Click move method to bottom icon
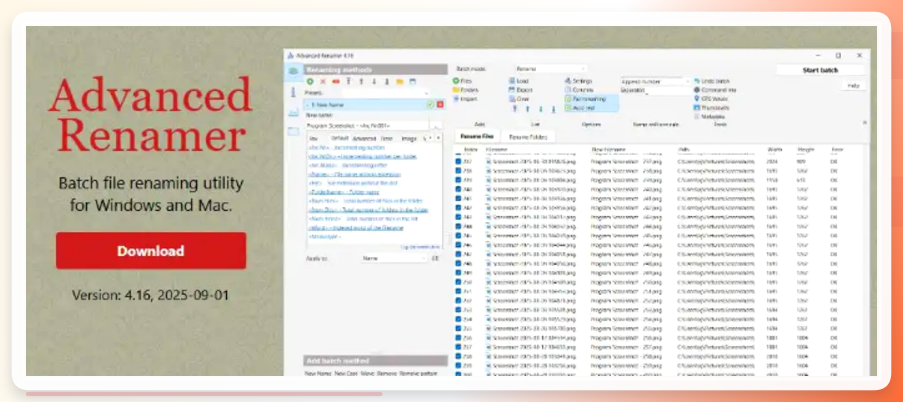 (x=387, y=82)
